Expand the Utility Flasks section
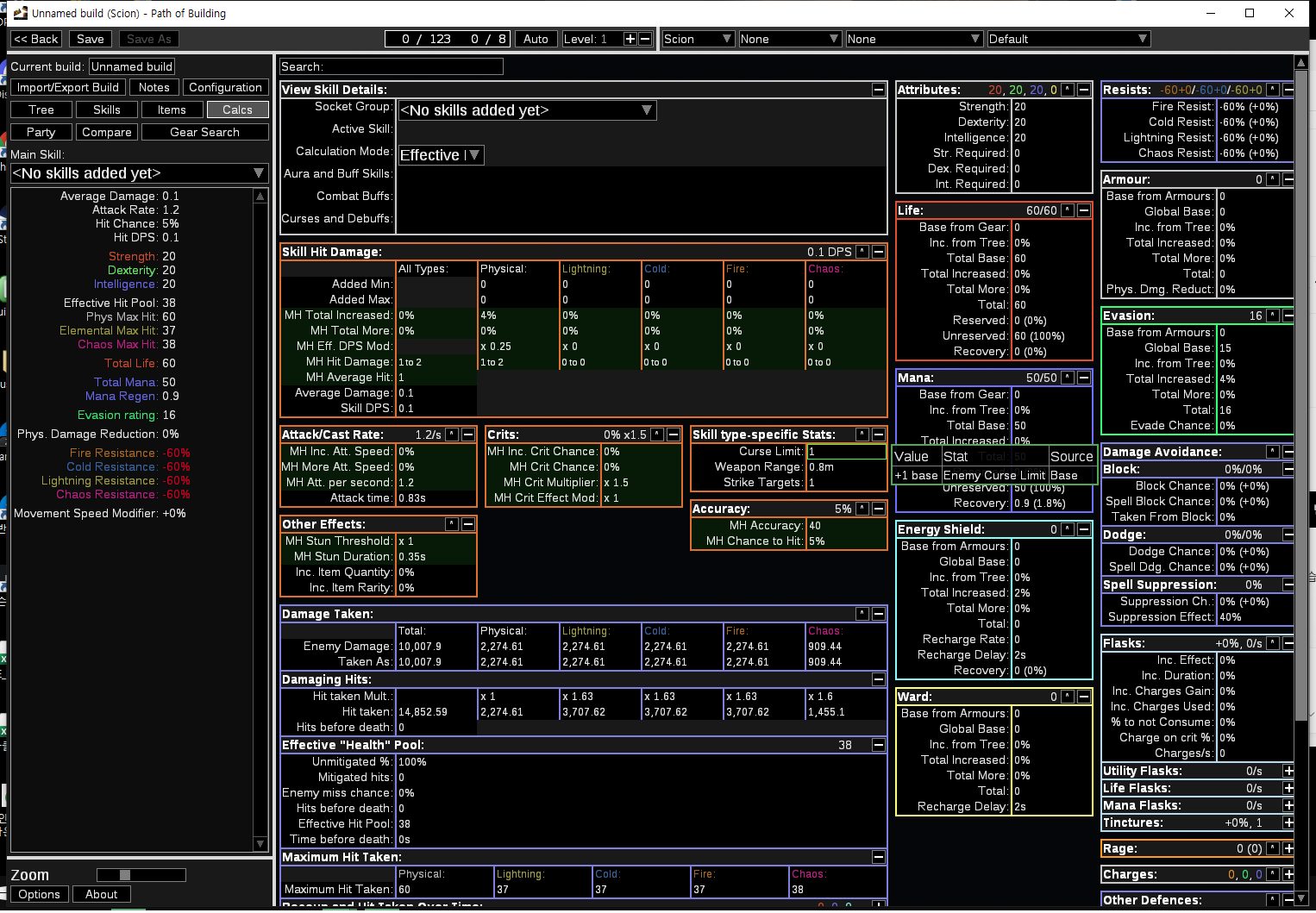Image resolution: width=1316 pixels, height=913 pixels. 1288,771
